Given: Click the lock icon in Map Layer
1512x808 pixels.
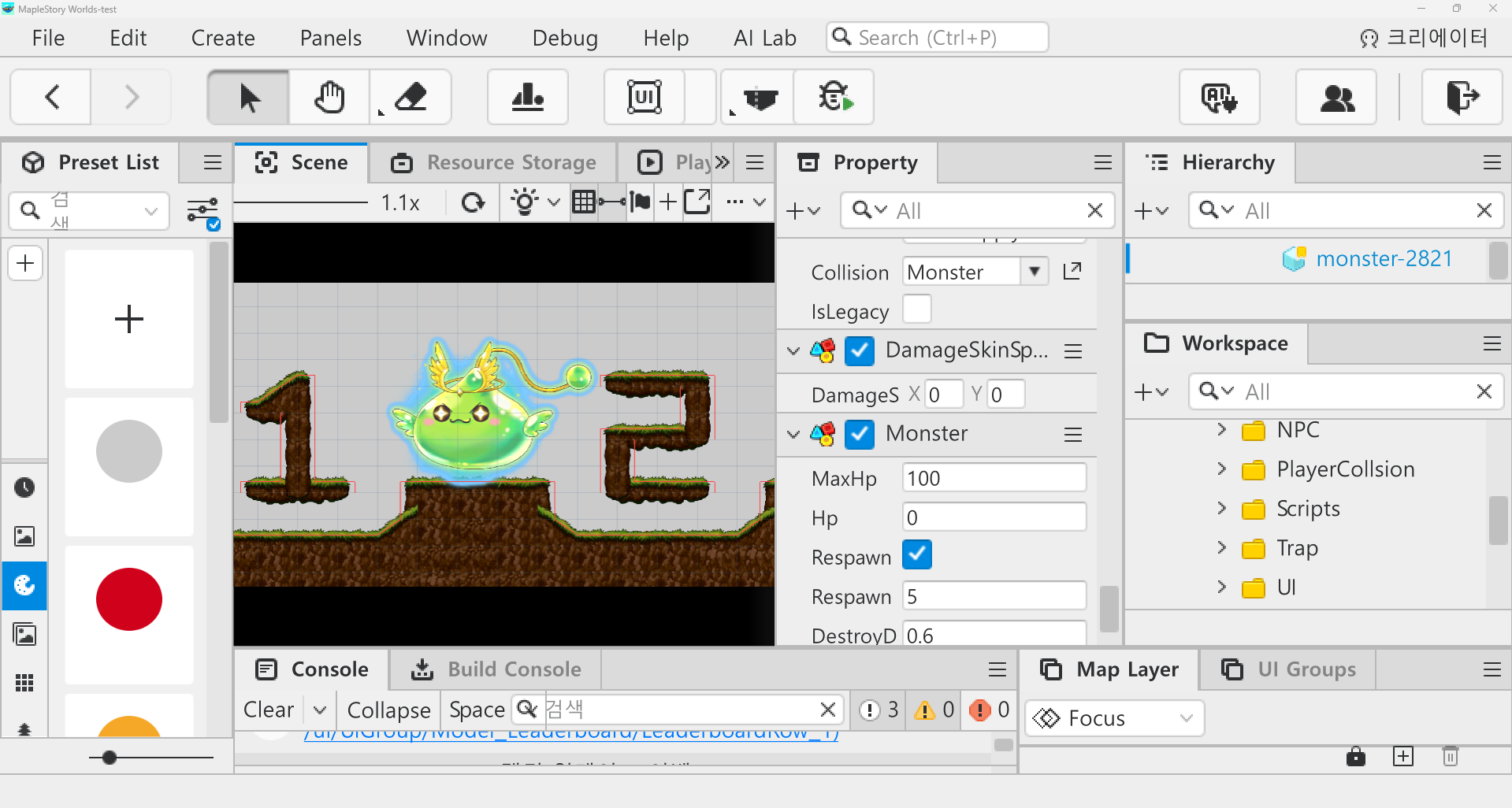Looking at the screenshot, I should (1355, 757).
